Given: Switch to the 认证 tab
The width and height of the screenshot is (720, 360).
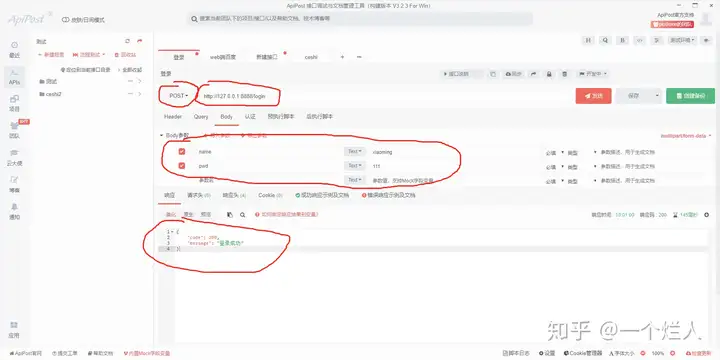Looking at the screenshot, I should click(x=250, y=117).
